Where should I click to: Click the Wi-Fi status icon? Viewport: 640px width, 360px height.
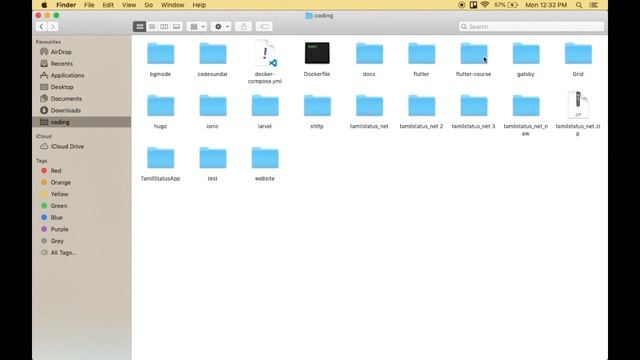[x=485, y=5]
